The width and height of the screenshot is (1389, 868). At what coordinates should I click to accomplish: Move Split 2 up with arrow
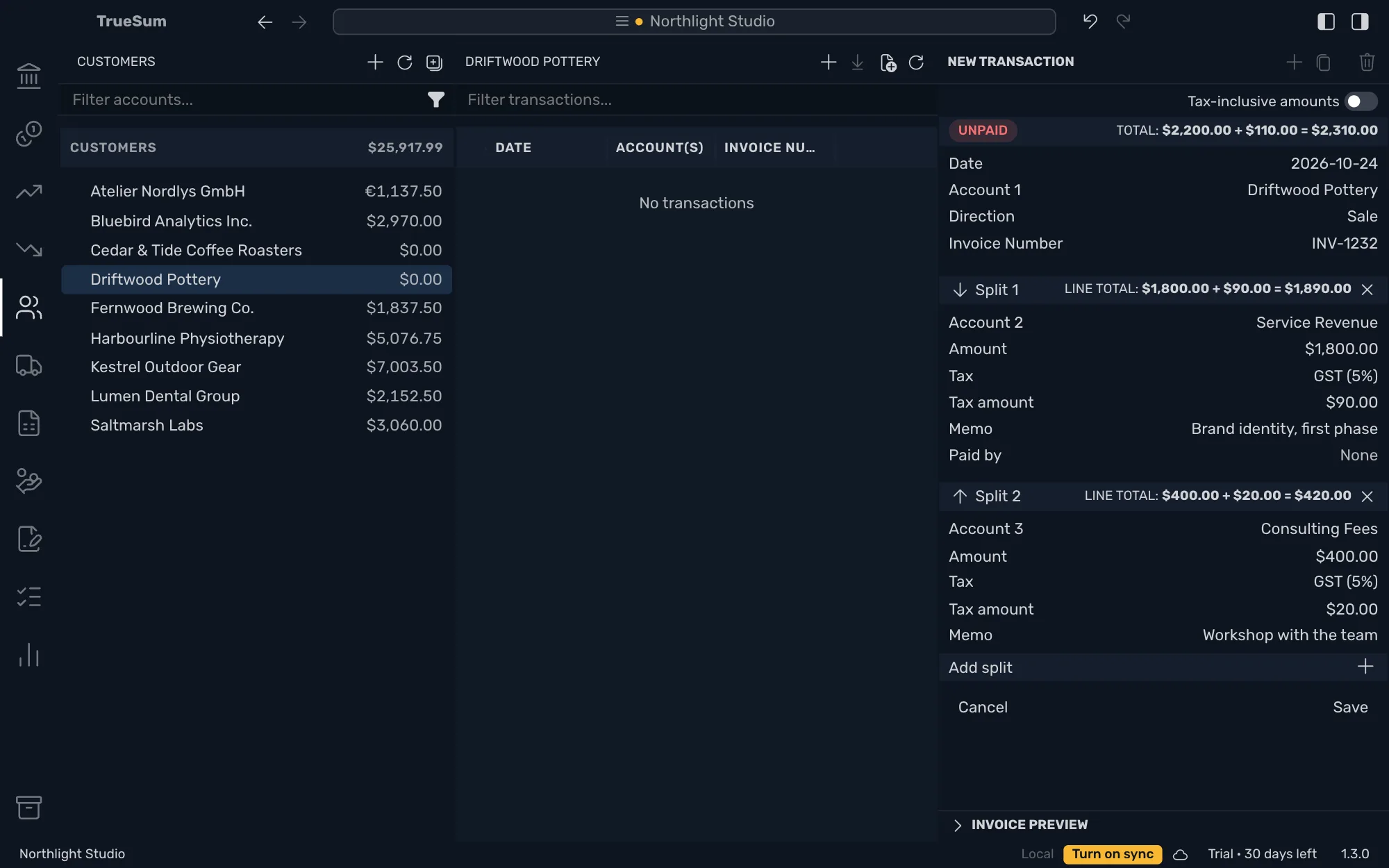[960, 496]
